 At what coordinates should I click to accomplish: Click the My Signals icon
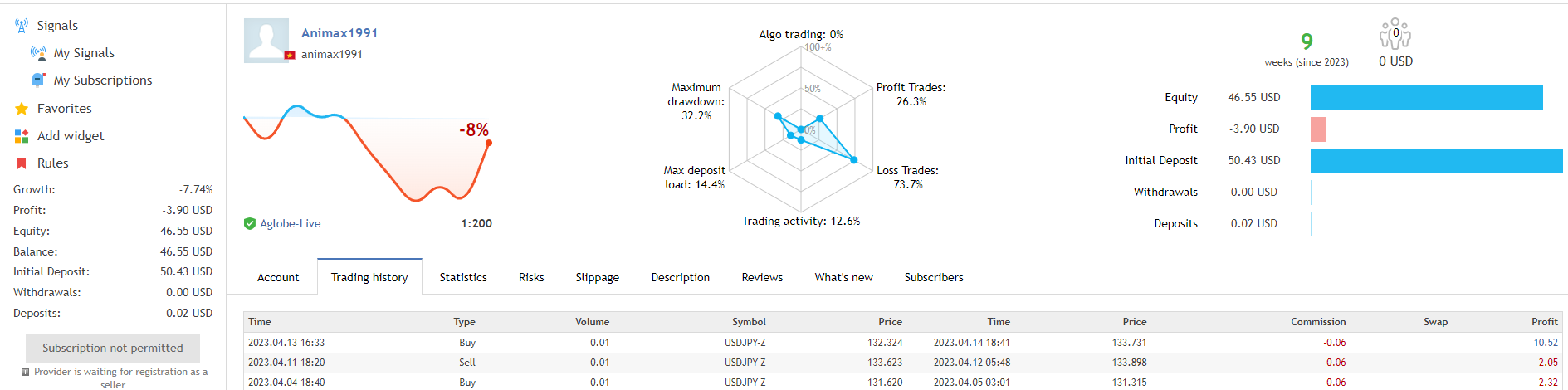(38, 53)
